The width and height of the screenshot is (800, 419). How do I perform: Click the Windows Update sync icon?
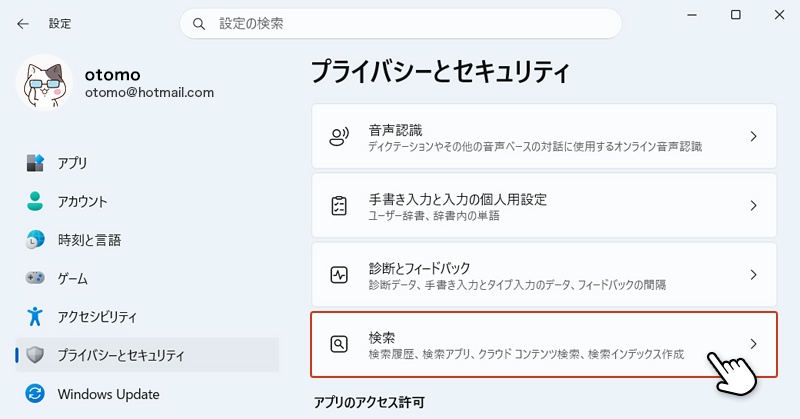35,393
